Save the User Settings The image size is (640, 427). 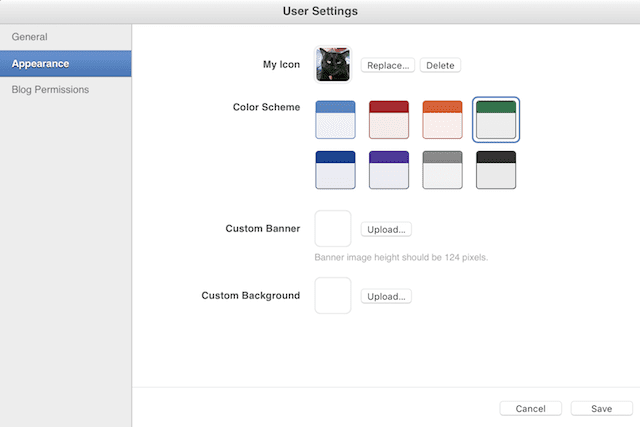point(601,408)
